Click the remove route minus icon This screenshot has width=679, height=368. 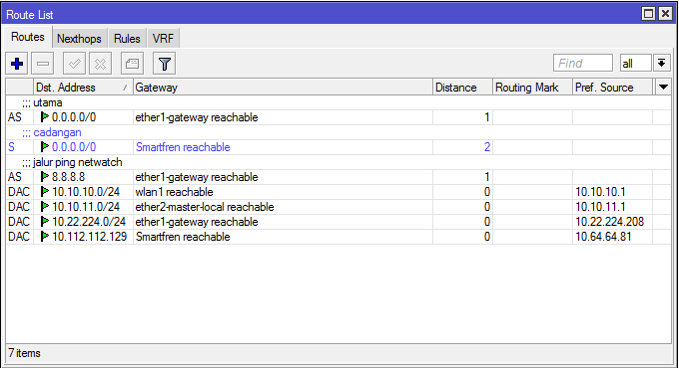[x=42, y=64]
